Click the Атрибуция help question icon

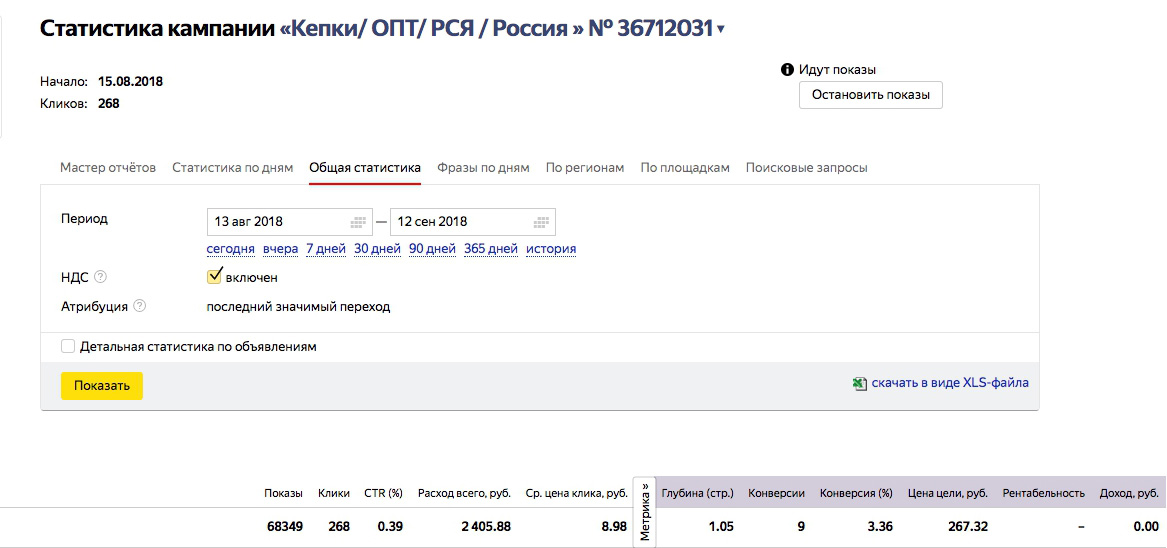click(139, 306)
